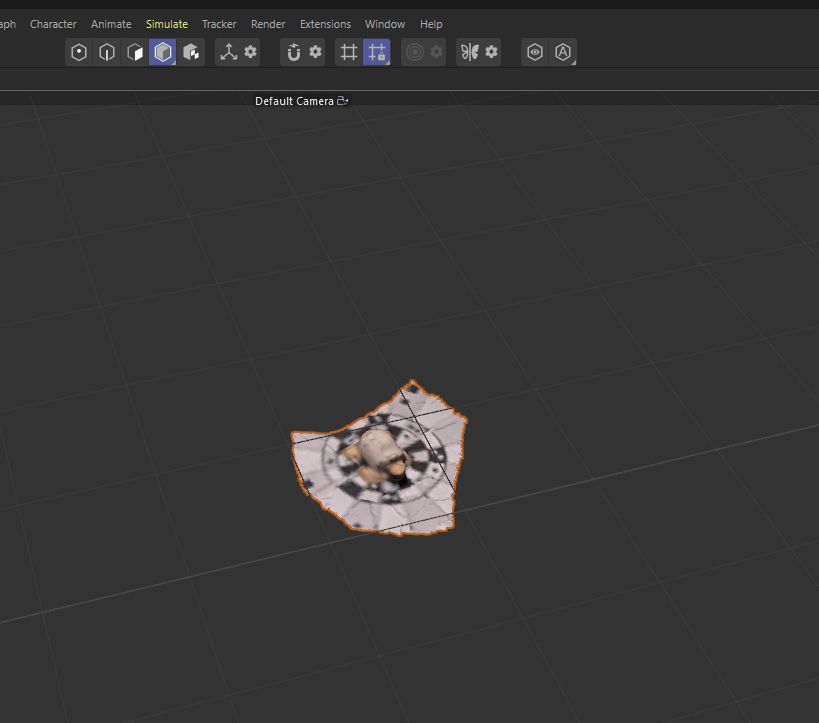Select Points mode in the toolbar
Viewport: 819px width, 723px height.
(79, 52)
